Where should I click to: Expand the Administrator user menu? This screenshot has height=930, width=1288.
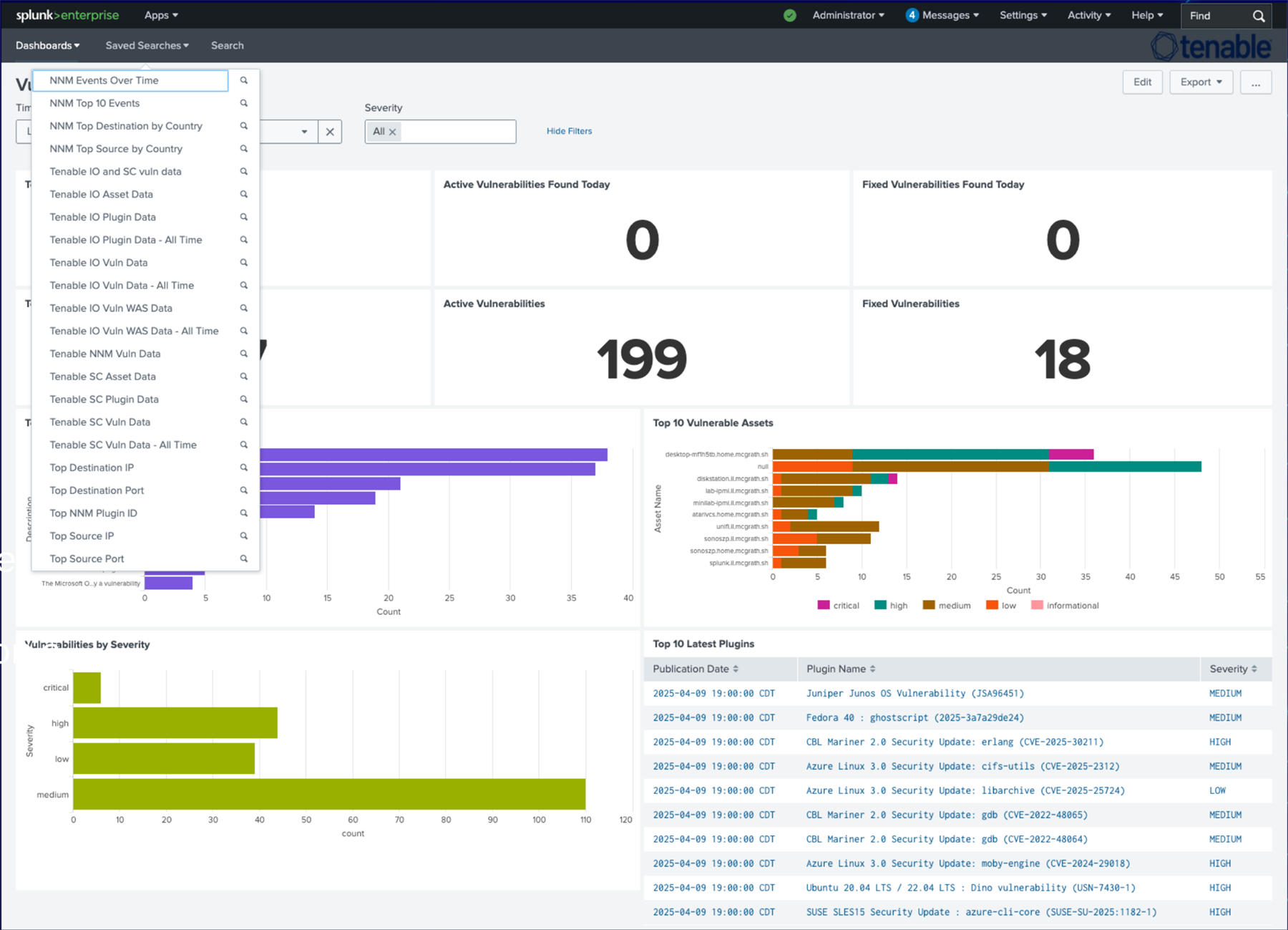pos(848,15)
